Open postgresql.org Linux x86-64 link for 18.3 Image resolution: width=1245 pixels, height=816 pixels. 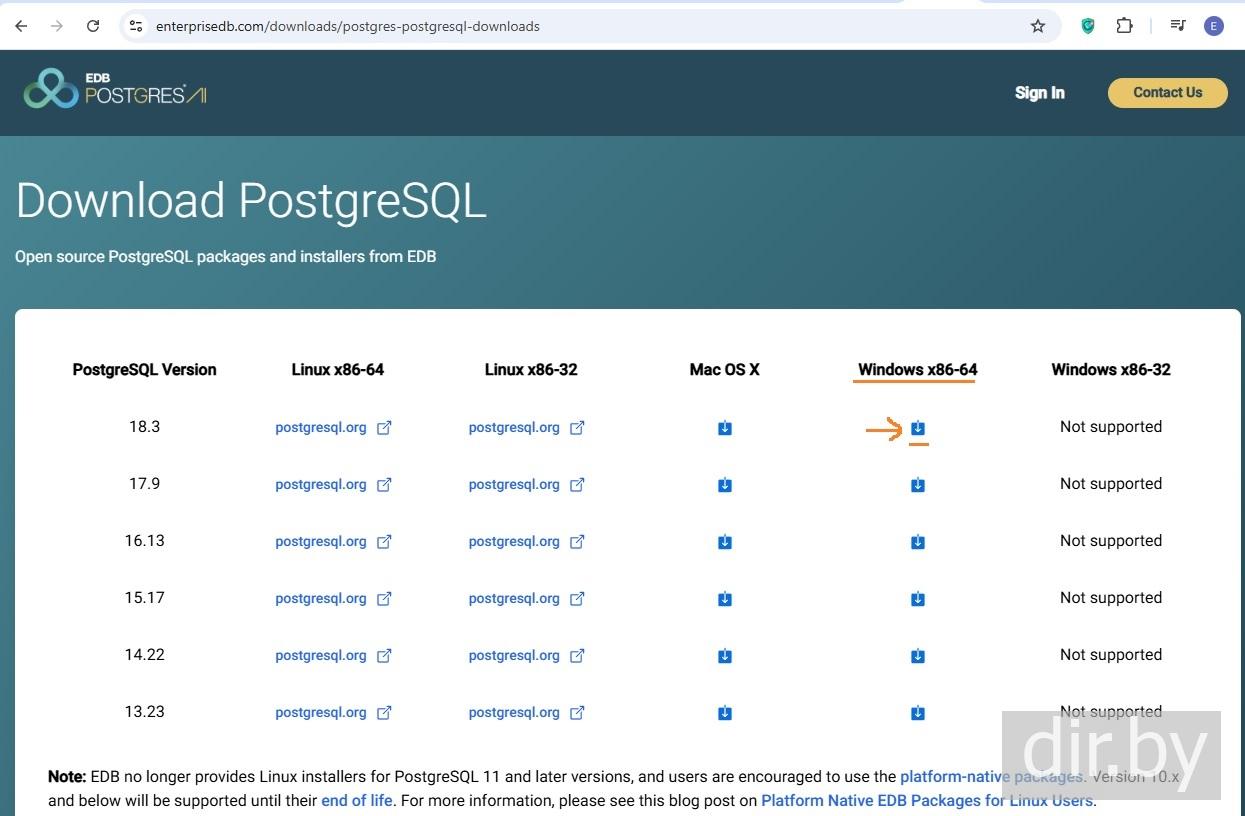(333, 427)
